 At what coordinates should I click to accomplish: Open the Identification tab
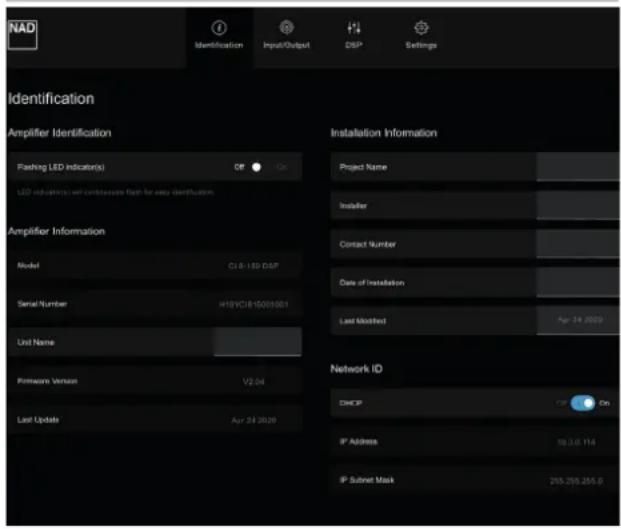219,38
